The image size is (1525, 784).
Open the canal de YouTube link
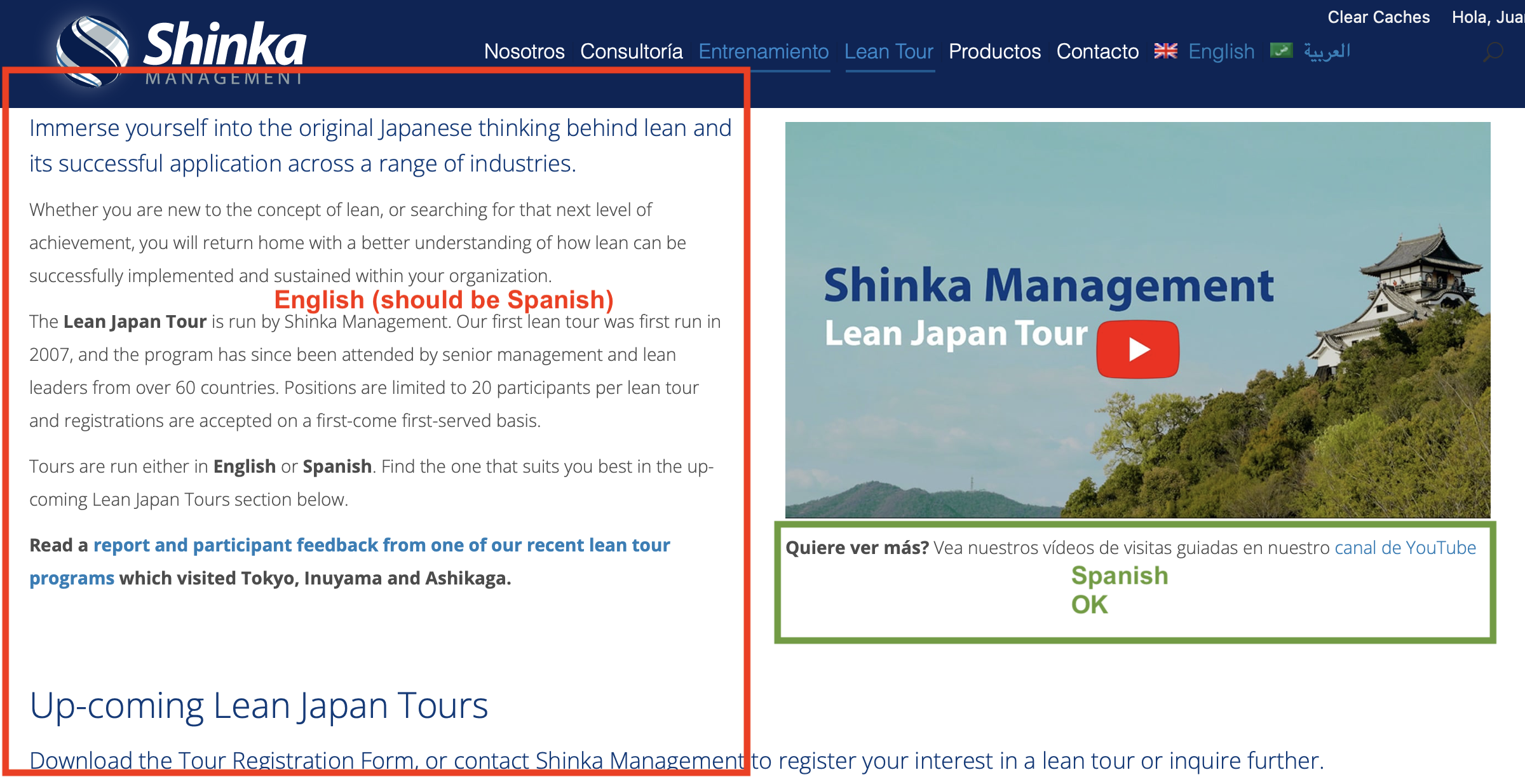coord(1405,548)
